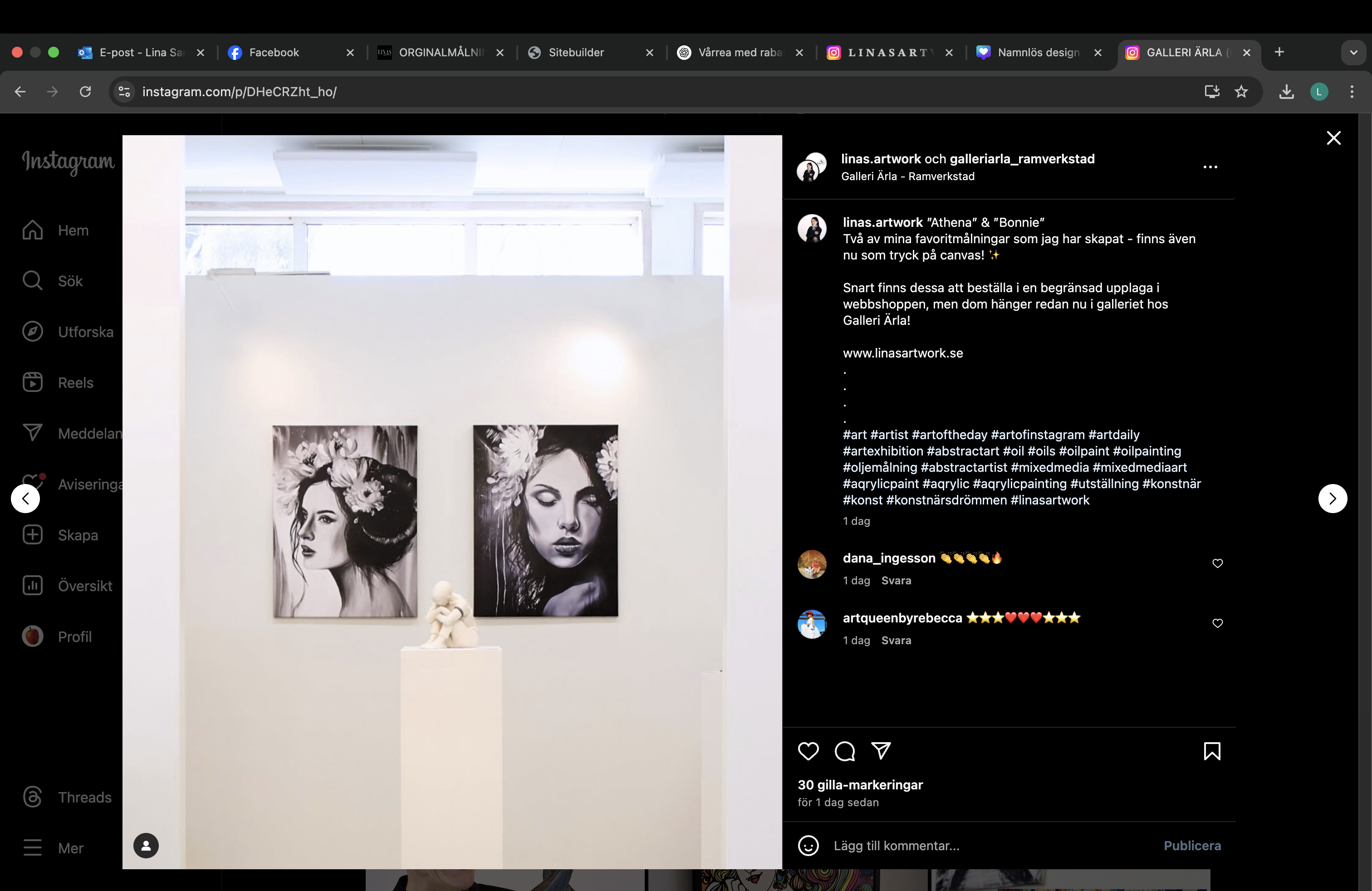Like artqueenbyrebecca's comment
The height and width of the screenshot is (891, 1372).
[x=1217, y=623]
